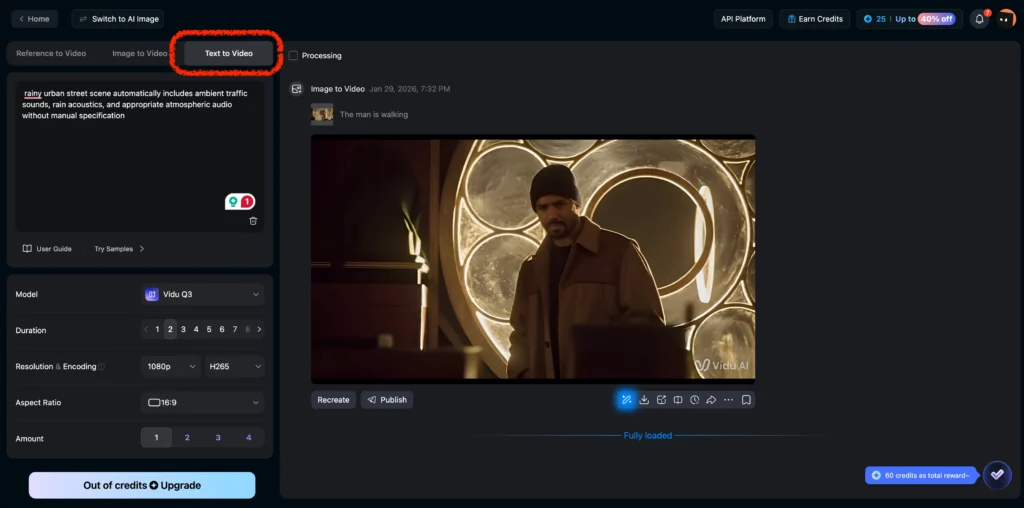
Task: Click Out of credits Upgrade button
Action: 142,485
